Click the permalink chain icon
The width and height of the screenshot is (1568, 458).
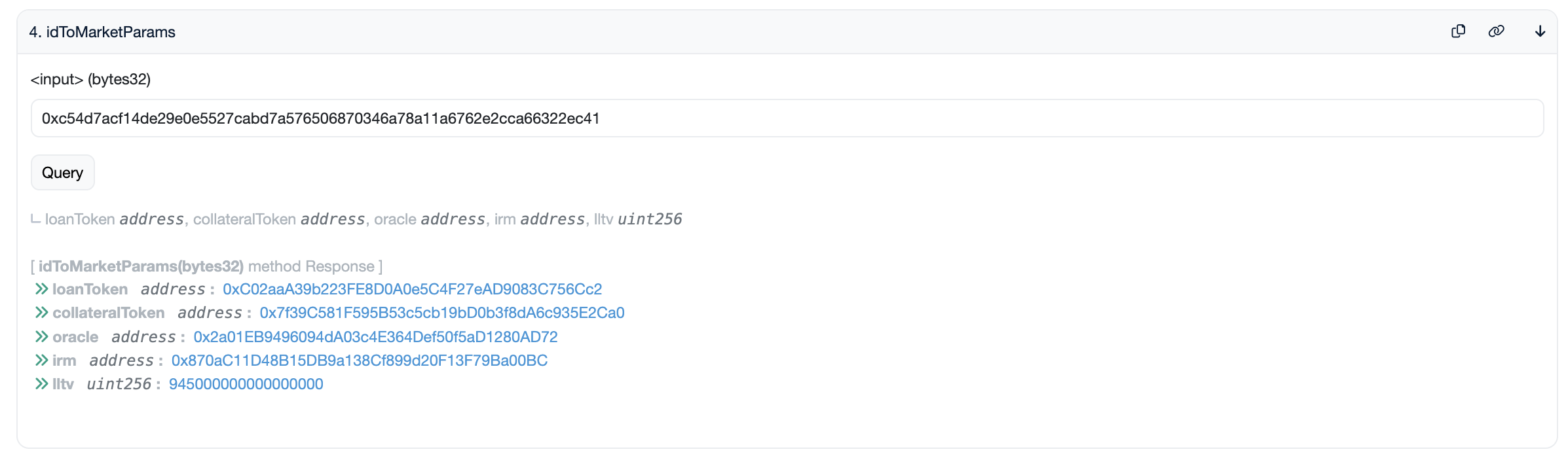tap(1496, 31)
